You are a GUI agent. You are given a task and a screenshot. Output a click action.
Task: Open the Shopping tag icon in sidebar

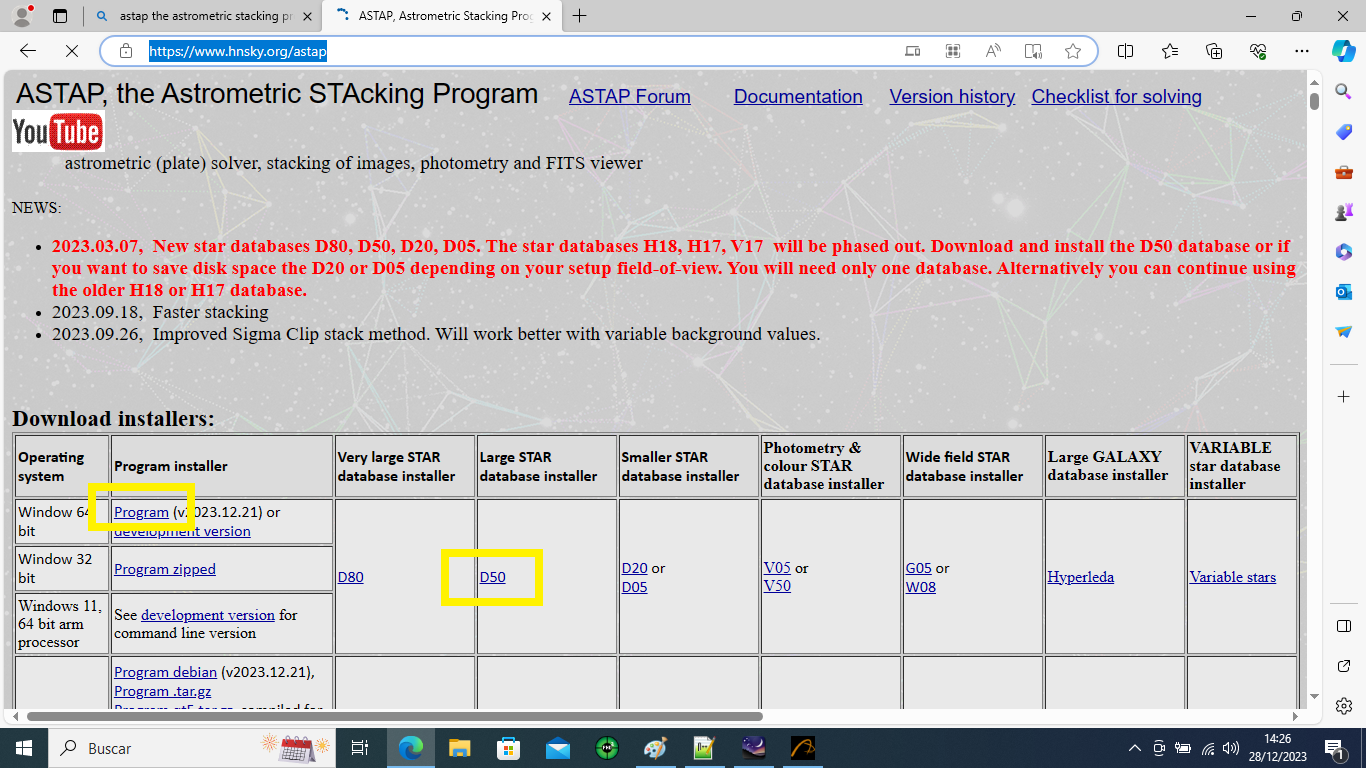1344,132
